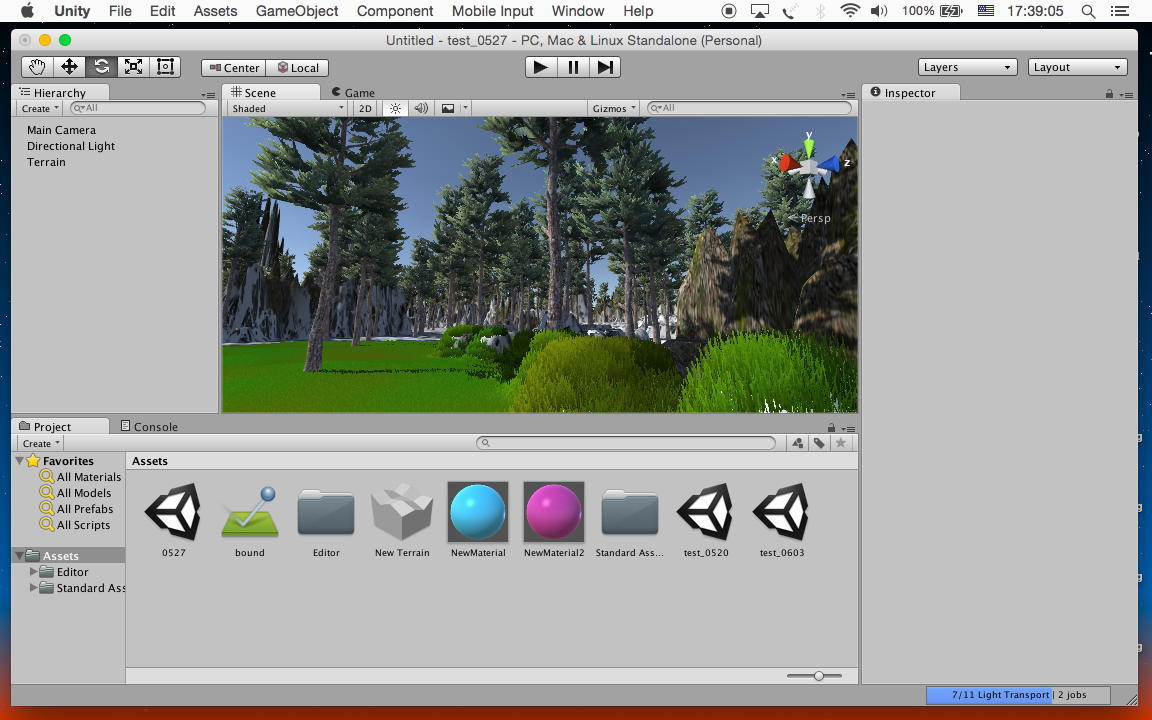Click the asset icon size slider
The image size is (1152, 720).
[x=819, y=676]
